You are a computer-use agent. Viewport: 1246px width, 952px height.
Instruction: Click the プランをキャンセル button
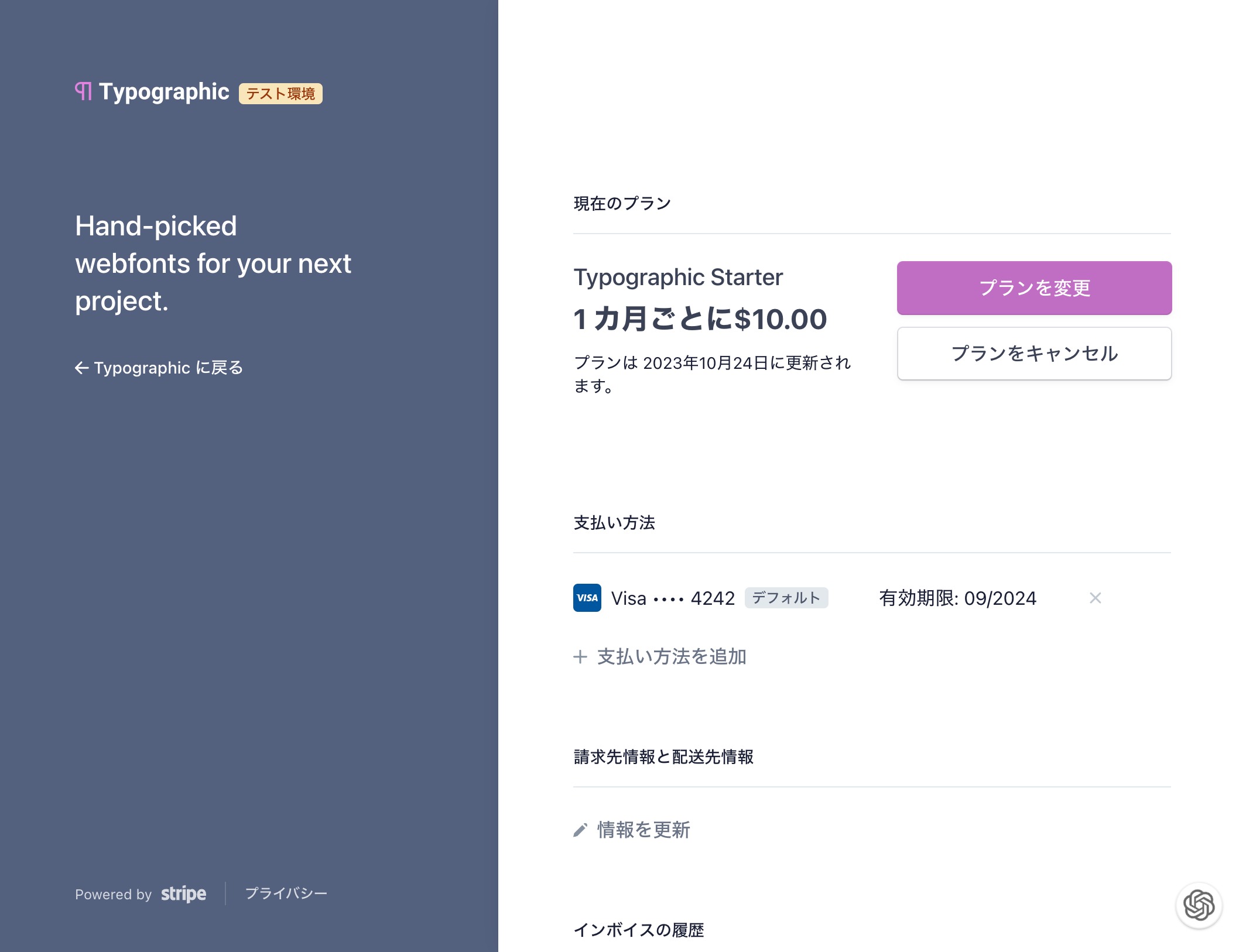(1034, 354)
